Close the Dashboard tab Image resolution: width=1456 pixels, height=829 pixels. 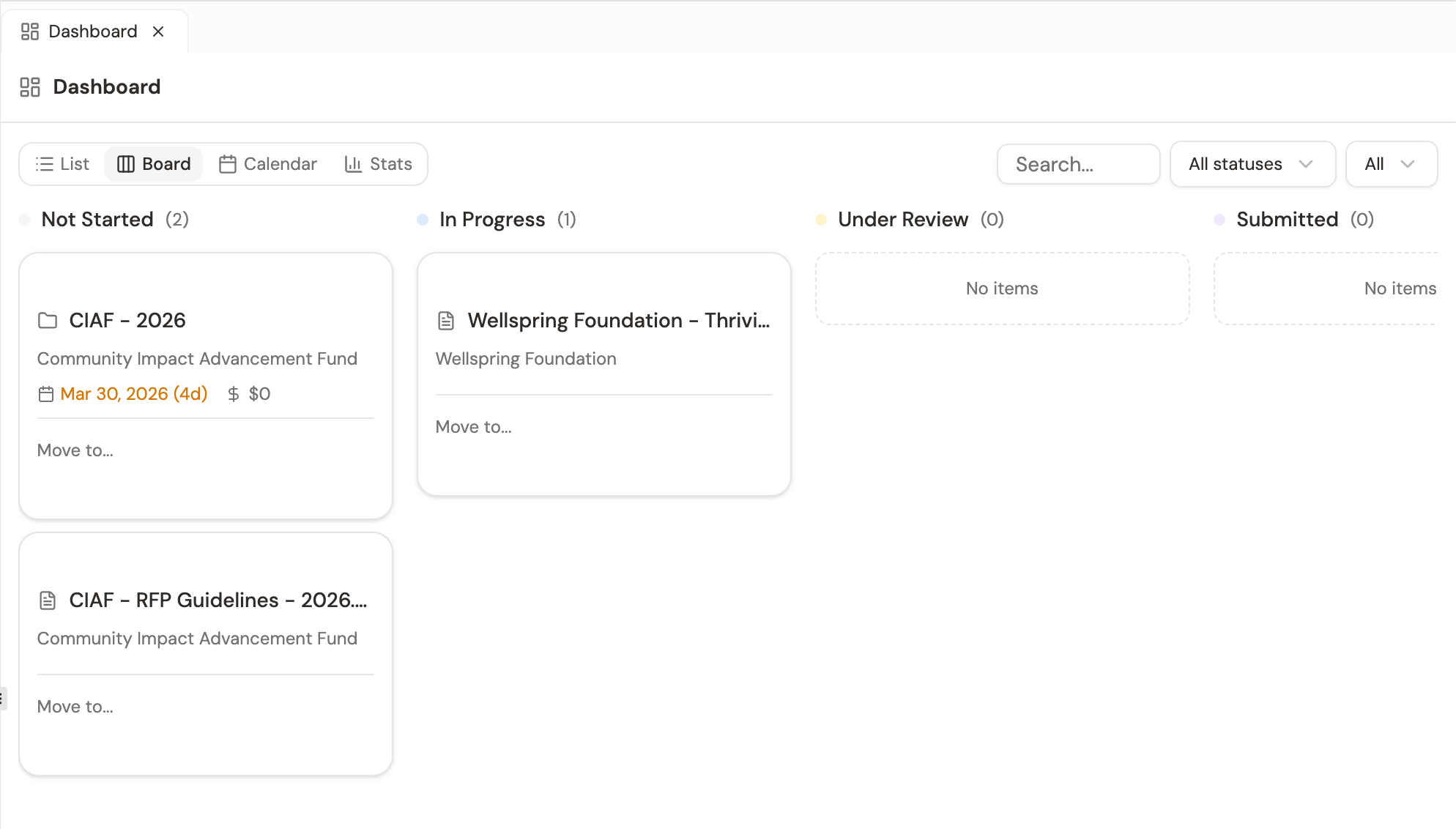coord(159,31)
